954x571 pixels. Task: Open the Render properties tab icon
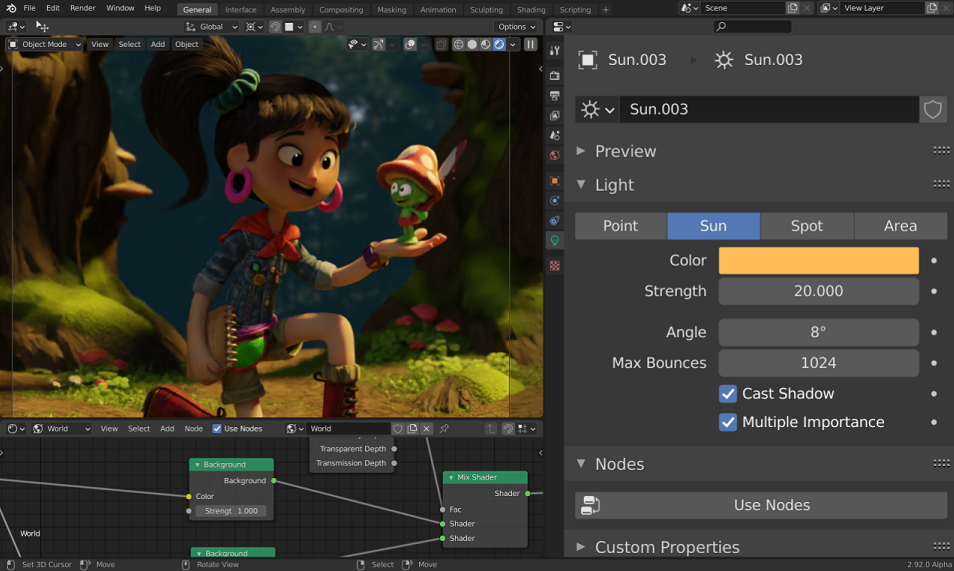point(554,75)
